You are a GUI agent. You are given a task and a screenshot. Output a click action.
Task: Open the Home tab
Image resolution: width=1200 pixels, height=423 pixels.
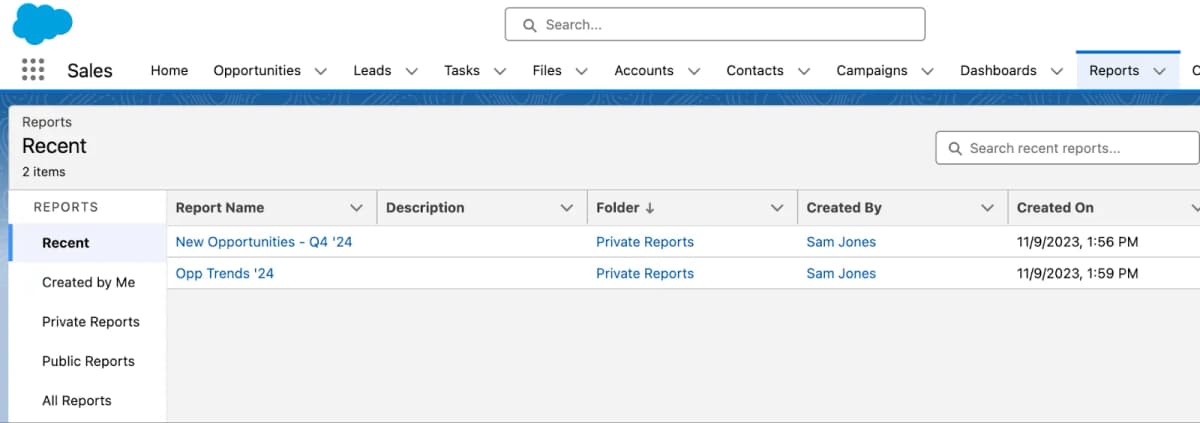tap(169, 70)
